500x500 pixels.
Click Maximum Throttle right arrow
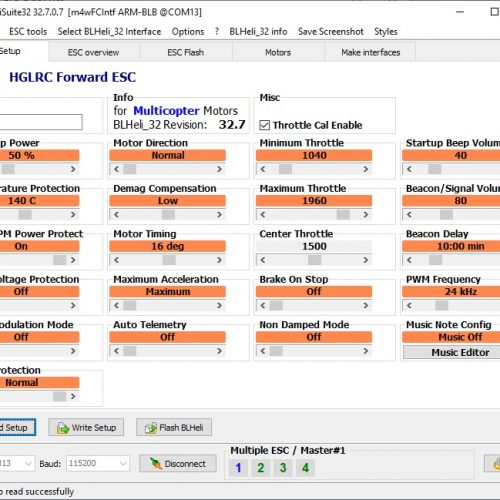tap(366, 214)
